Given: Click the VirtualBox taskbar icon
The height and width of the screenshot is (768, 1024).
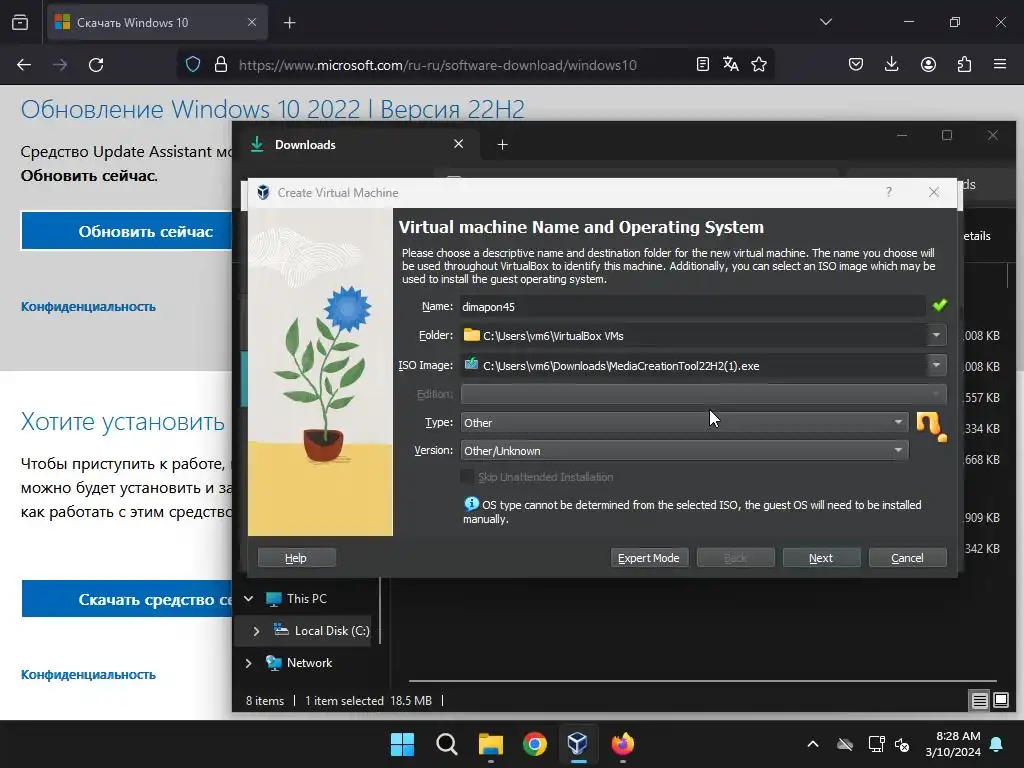Looking at the screenshot, I should [x=578, y=744].
